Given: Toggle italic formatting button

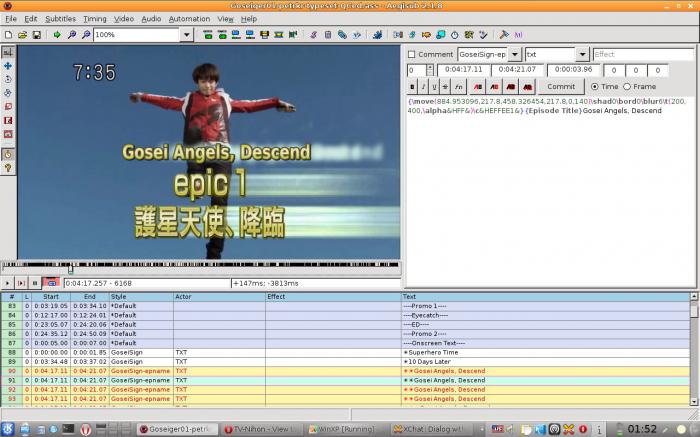Looking at the screenshot, I should pyautogui.click(x=423, y=87).
